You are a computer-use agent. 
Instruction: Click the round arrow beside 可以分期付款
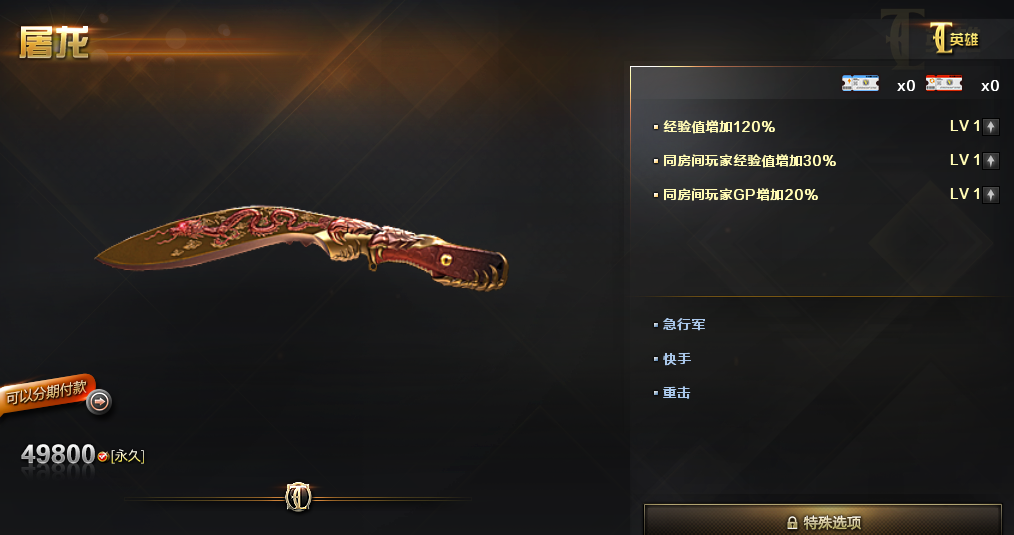99,402
